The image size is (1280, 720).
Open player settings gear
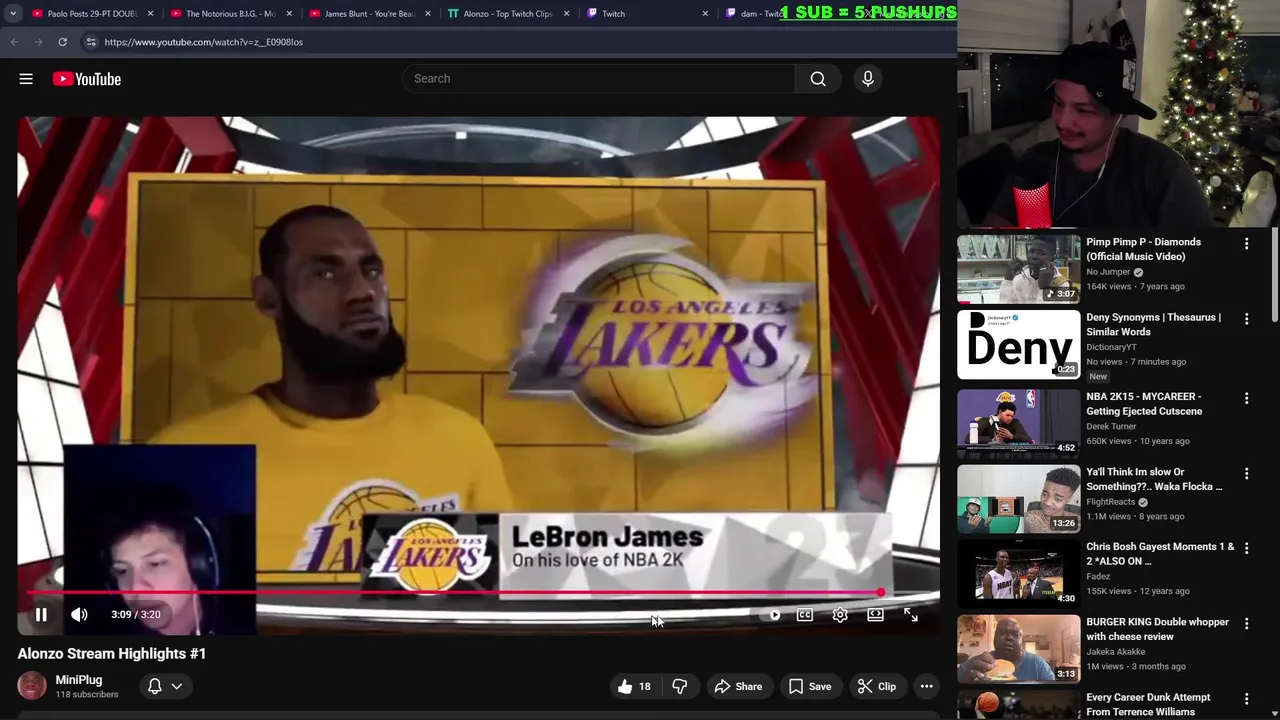pos(840,615)
